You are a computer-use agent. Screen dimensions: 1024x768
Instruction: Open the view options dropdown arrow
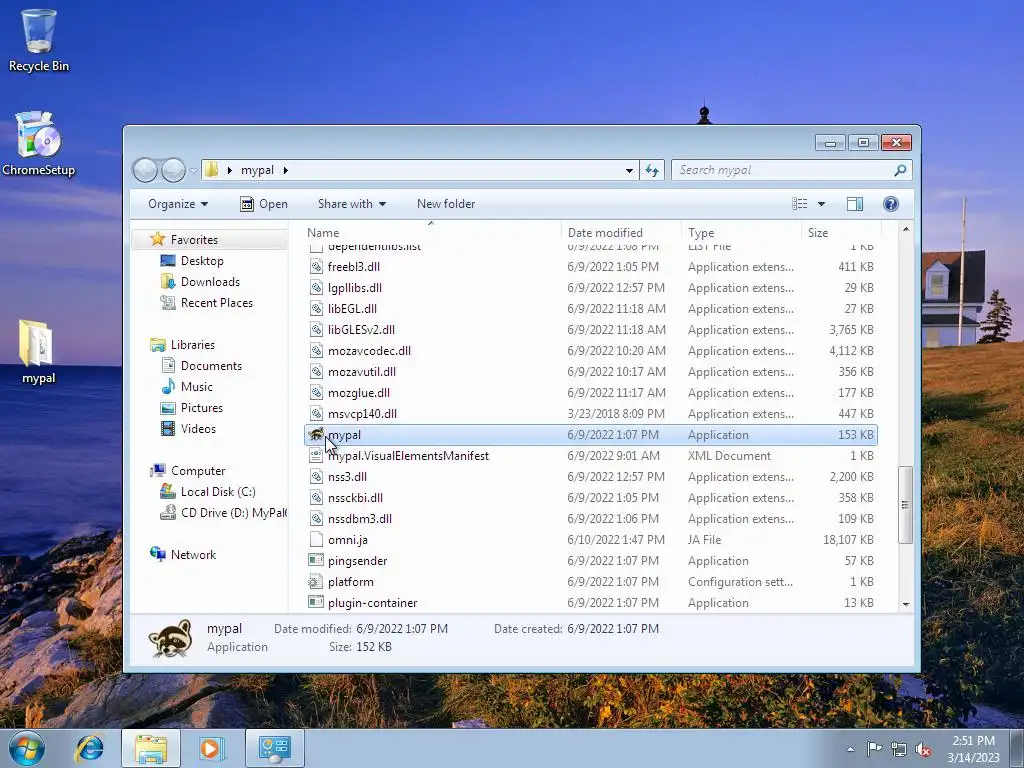click(822, 204)
